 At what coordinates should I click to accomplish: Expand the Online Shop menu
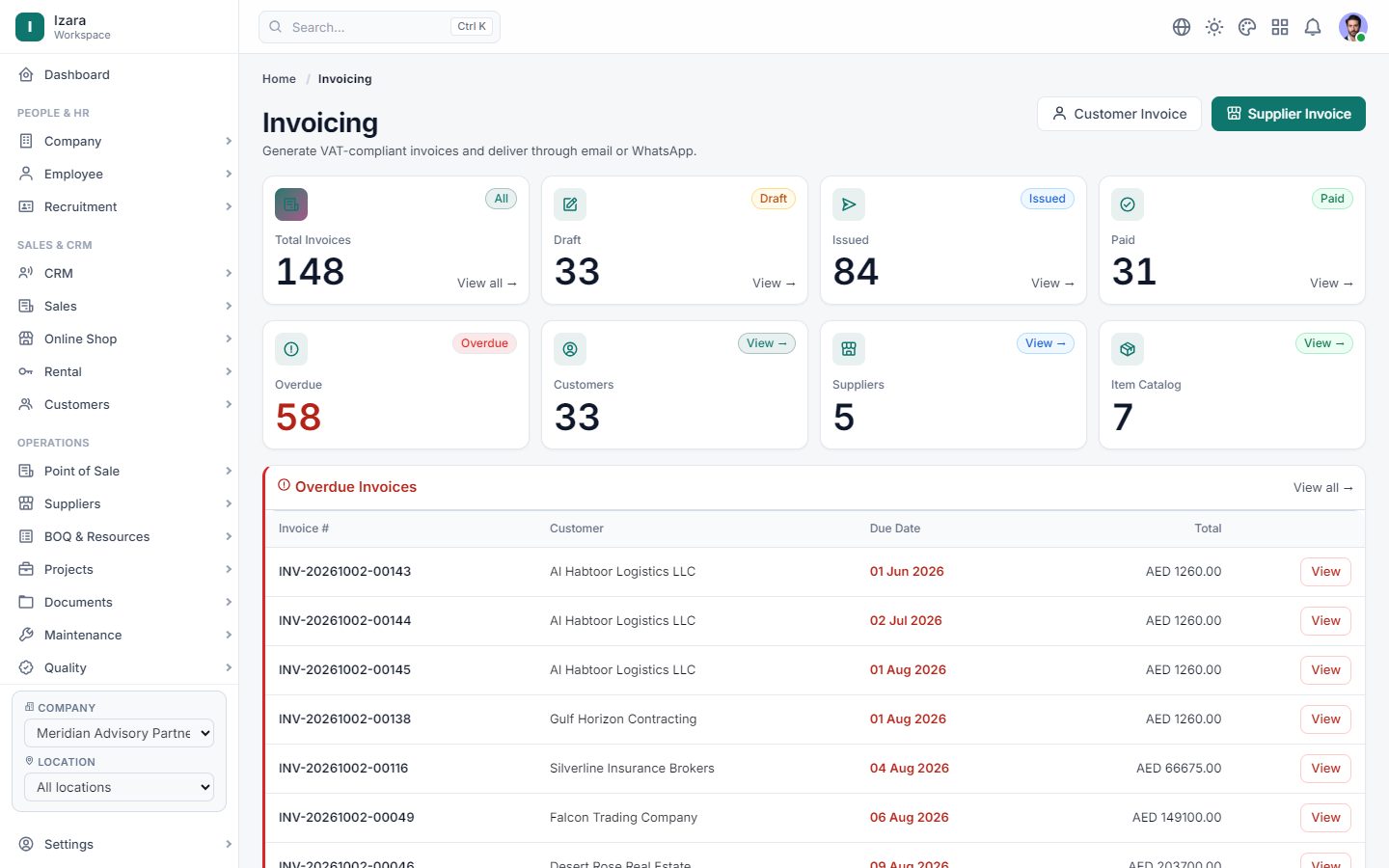click(x=120, y=339)
